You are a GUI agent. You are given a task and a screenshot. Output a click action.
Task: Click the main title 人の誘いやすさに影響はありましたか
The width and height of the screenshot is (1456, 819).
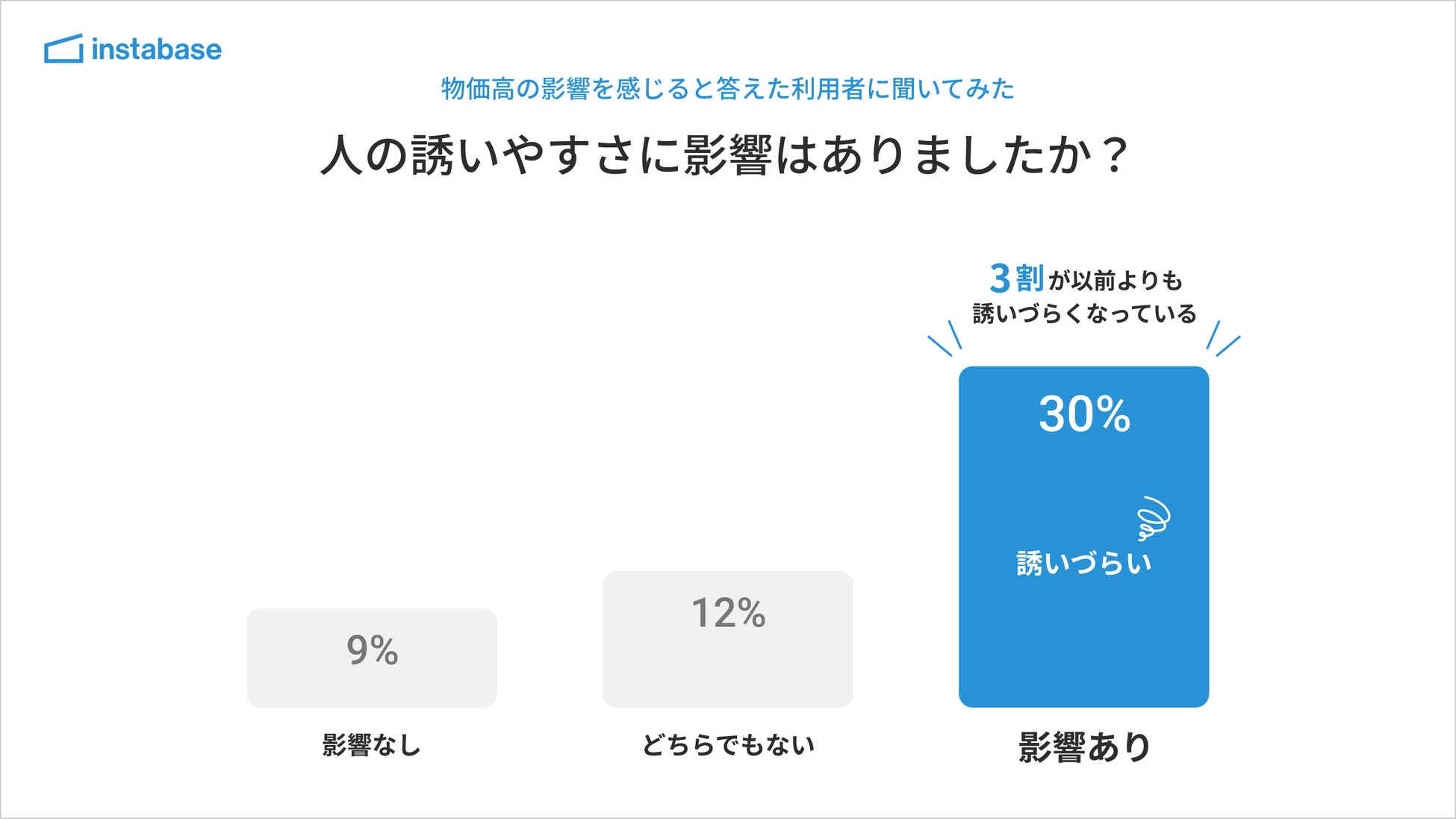point(724,155)
